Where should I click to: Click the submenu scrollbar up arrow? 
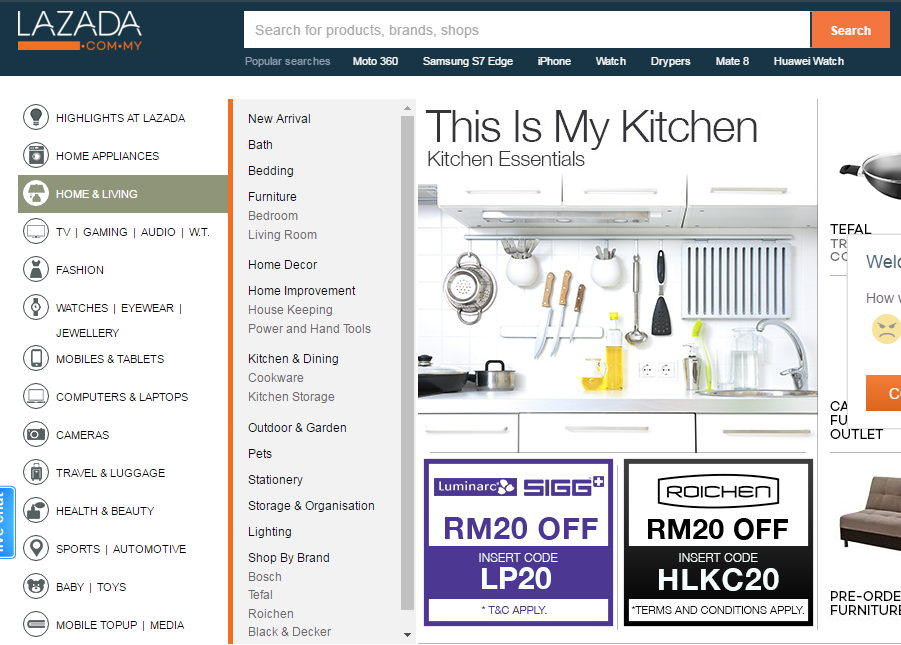click(x=407, y=108)
